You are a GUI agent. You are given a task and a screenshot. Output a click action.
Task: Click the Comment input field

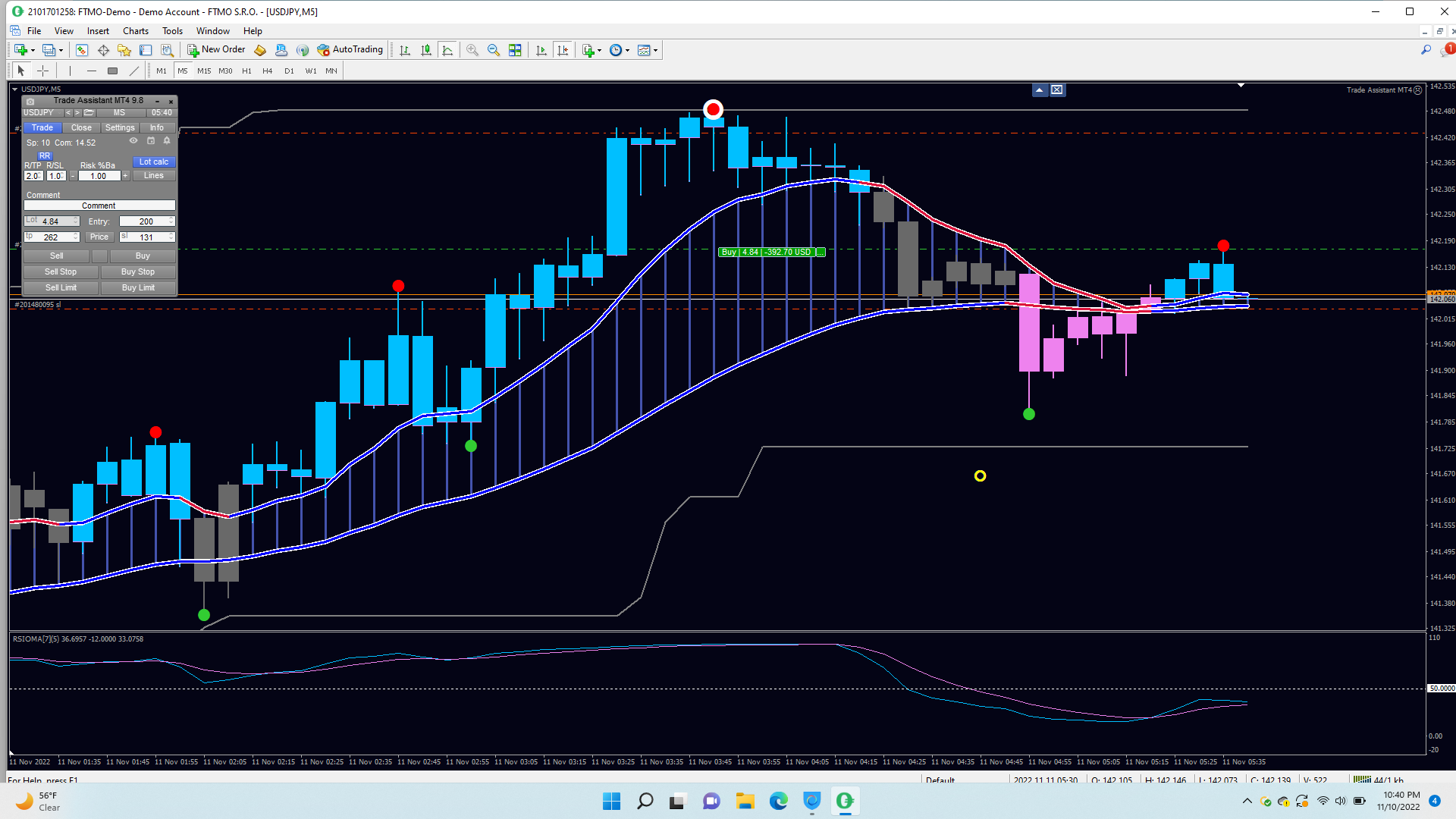pos(99,206)
